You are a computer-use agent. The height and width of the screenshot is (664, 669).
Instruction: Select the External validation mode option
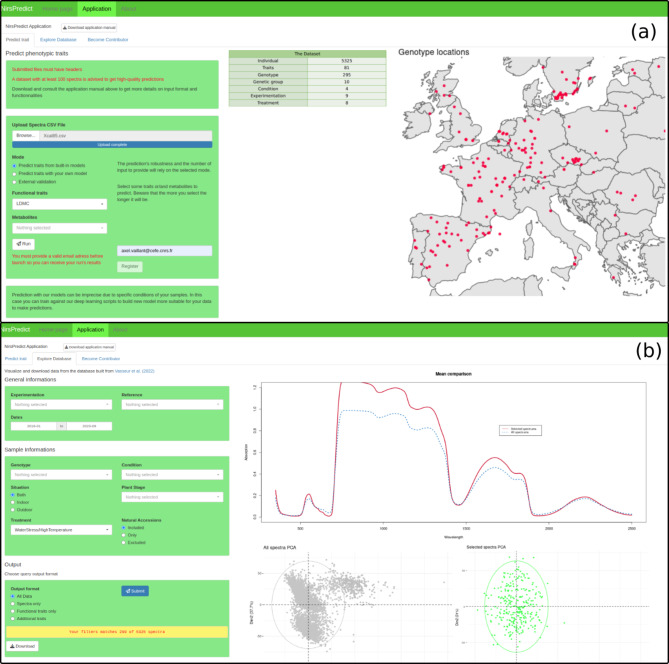tap(14, 183)
